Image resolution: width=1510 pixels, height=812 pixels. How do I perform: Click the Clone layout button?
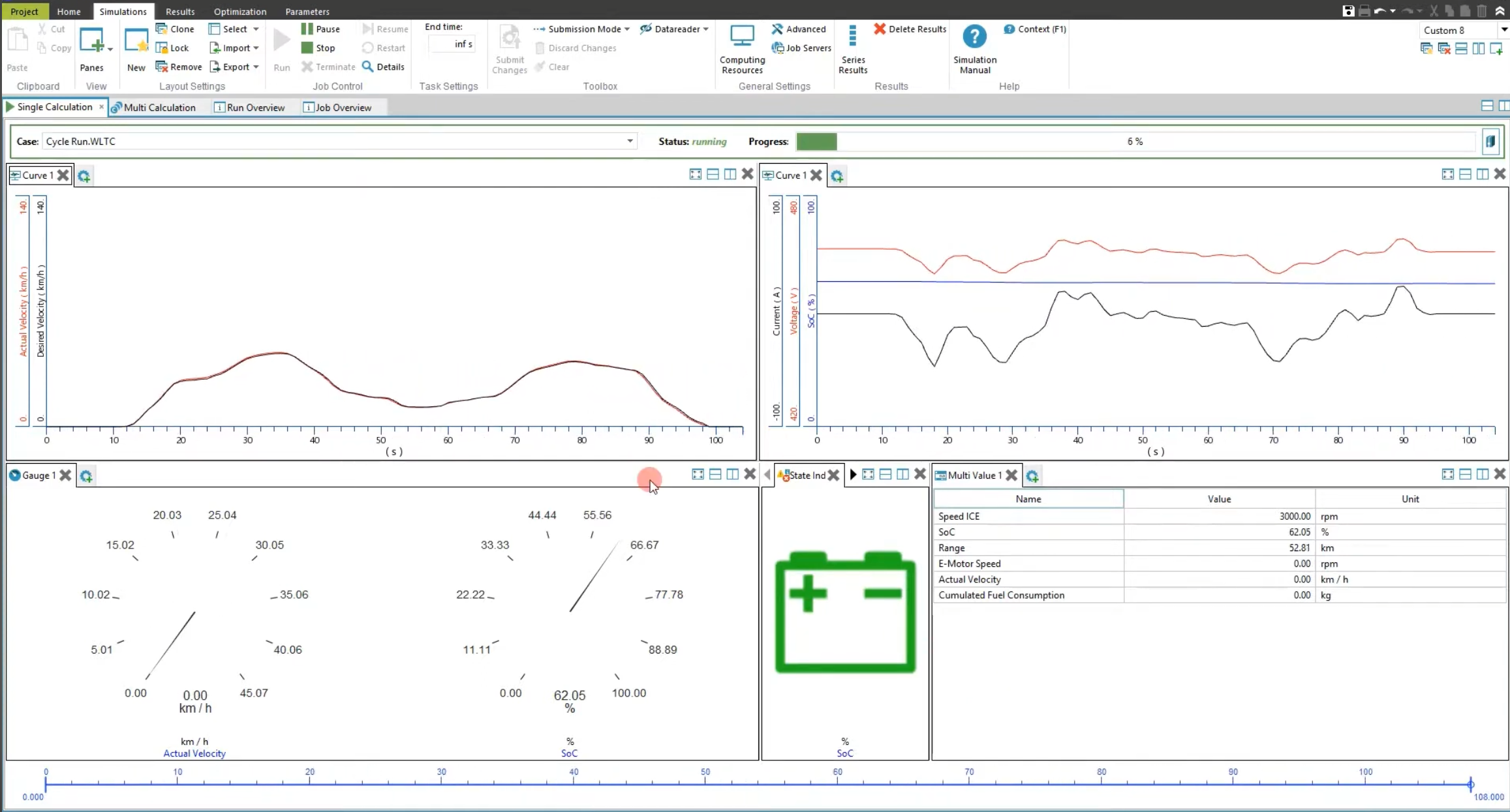coord(175,29)
